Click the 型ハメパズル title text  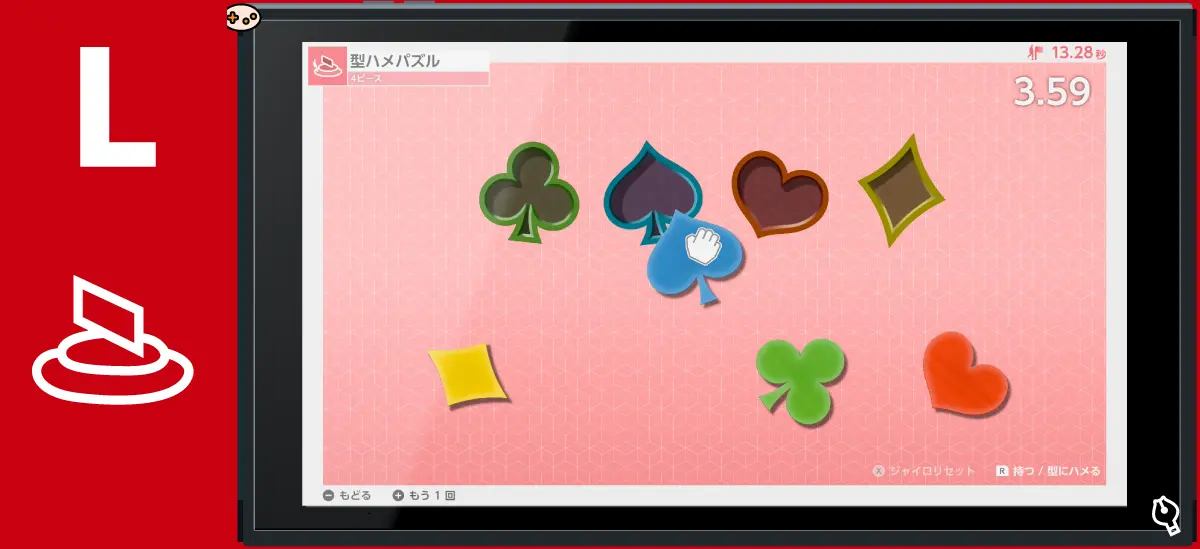coord(395,61)
